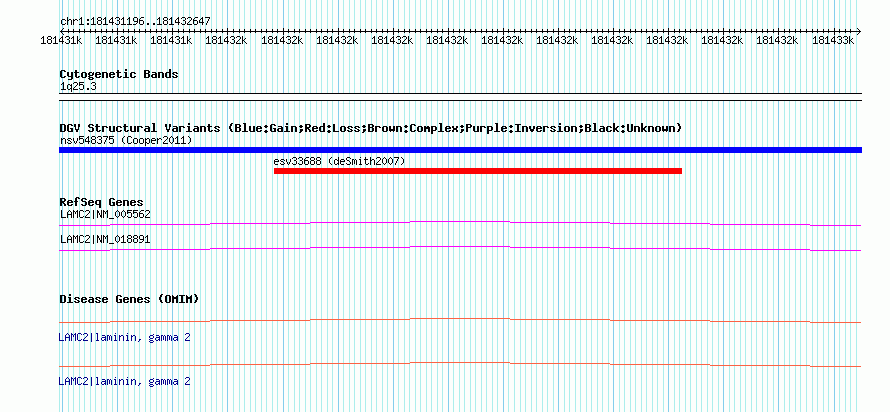890x412 pixels.
Task: Click the 181433k tick label on ruler
Action: [x=833, y=40]
